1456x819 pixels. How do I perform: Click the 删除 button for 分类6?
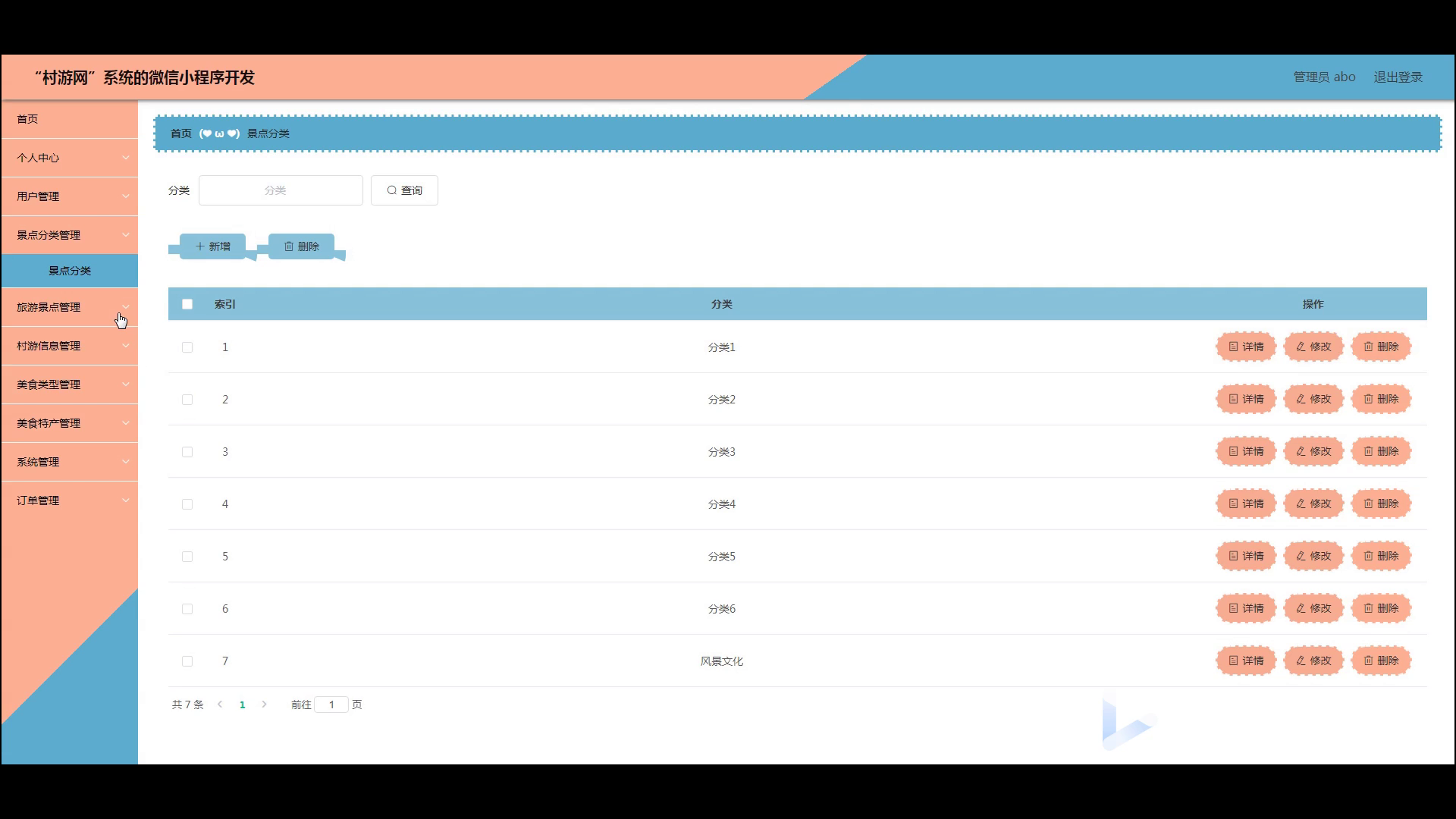point(1381,608)
